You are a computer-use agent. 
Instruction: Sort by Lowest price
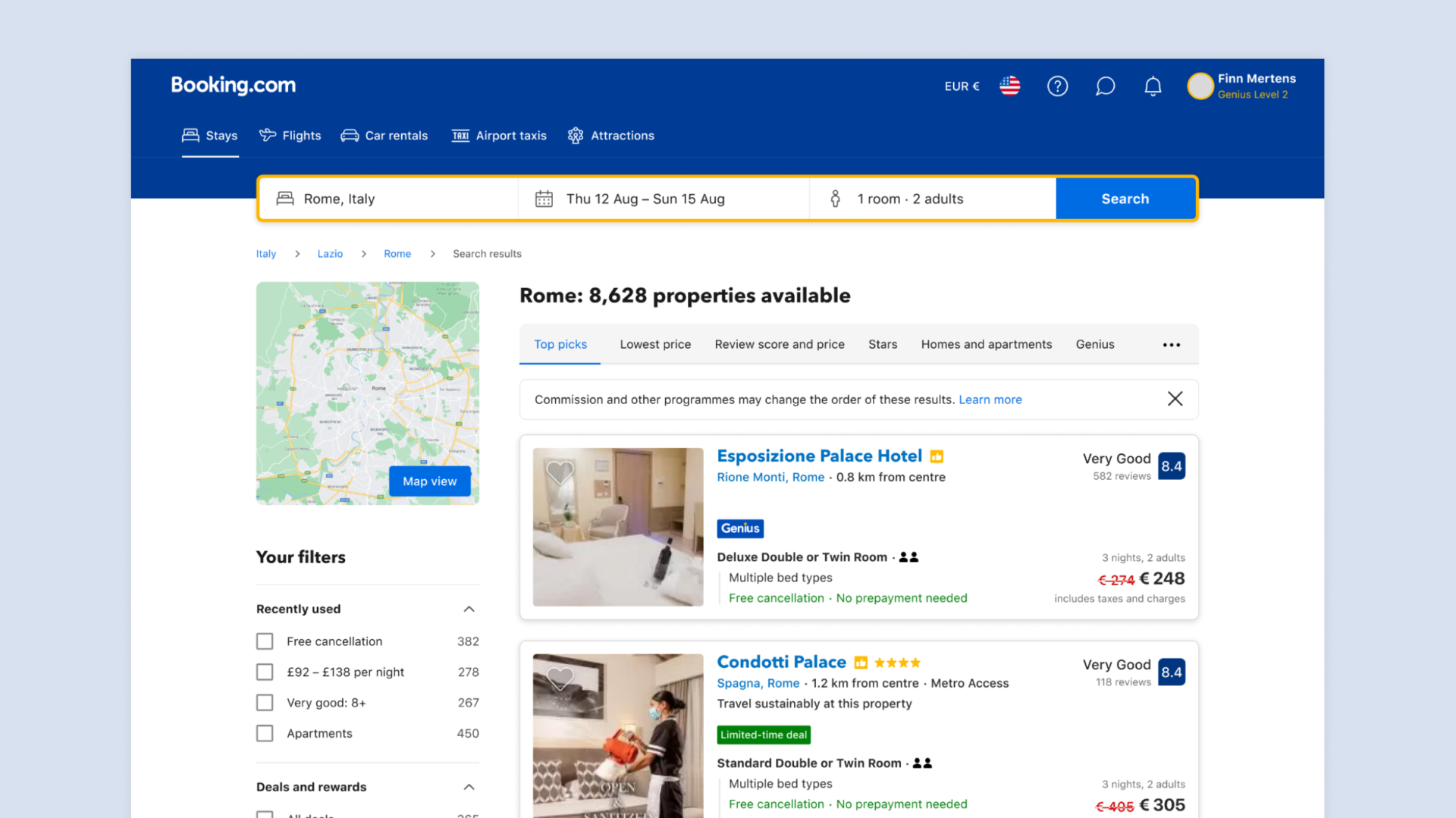pyautogui.click(x=655, y=344)
